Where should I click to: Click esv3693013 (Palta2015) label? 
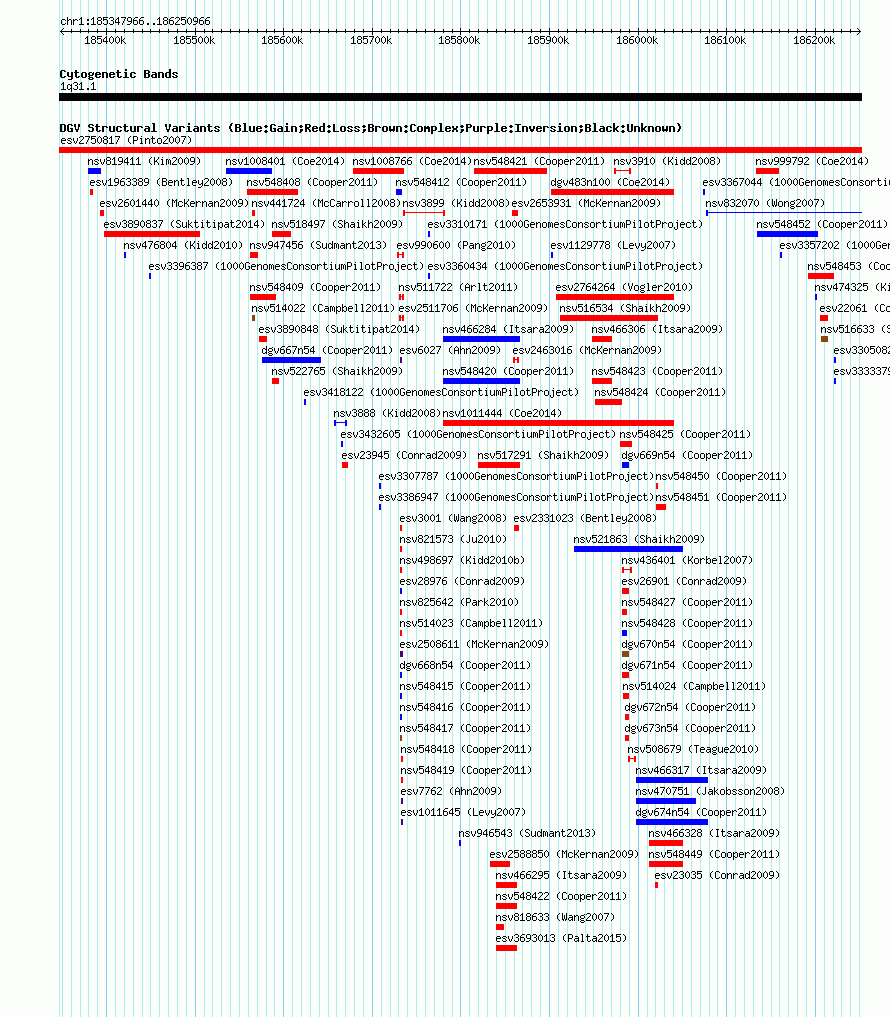click(562, 939)
